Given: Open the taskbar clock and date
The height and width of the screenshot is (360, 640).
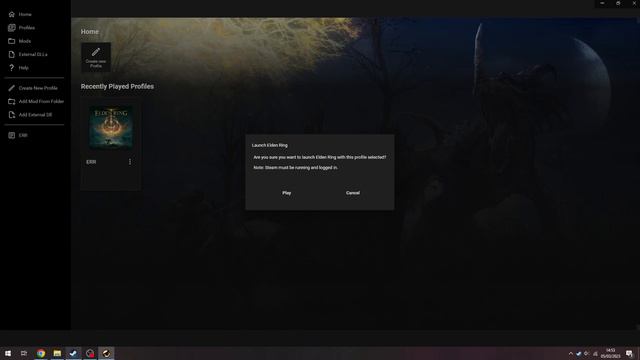Looking at the screenshot, I should 611,353.
